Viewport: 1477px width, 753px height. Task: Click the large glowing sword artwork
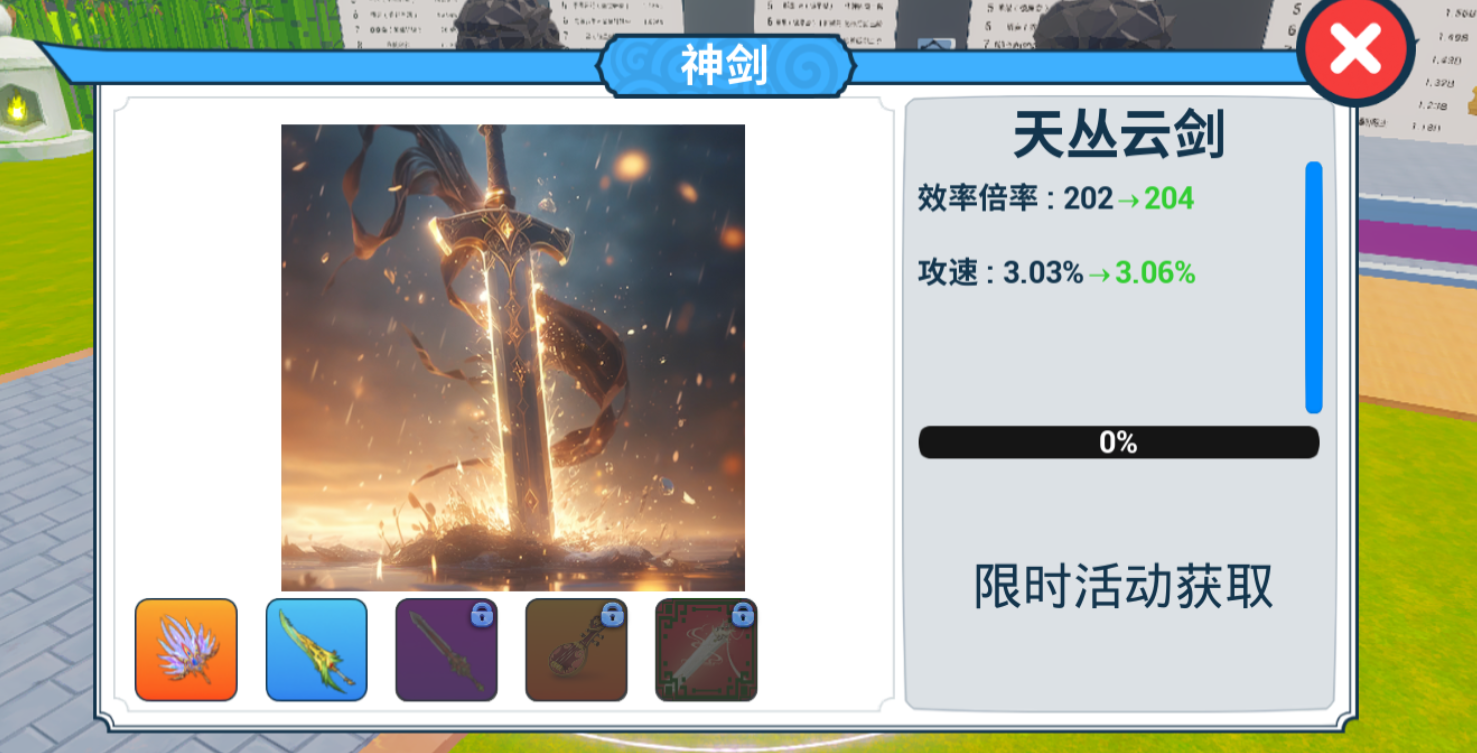[513, 358]
